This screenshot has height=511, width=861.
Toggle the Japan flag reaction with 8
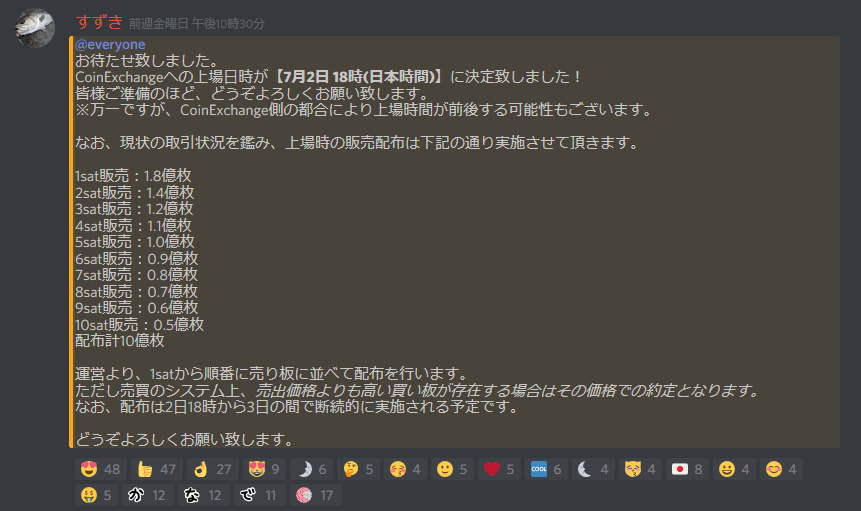pos(687,469)
